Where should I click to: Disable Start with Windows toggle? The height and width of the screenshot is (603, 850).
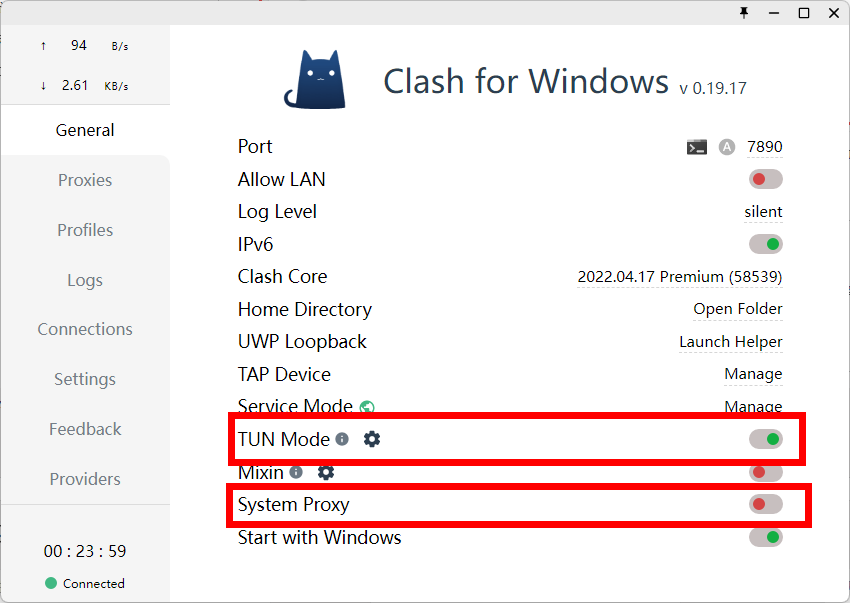(x=765, y=537)
